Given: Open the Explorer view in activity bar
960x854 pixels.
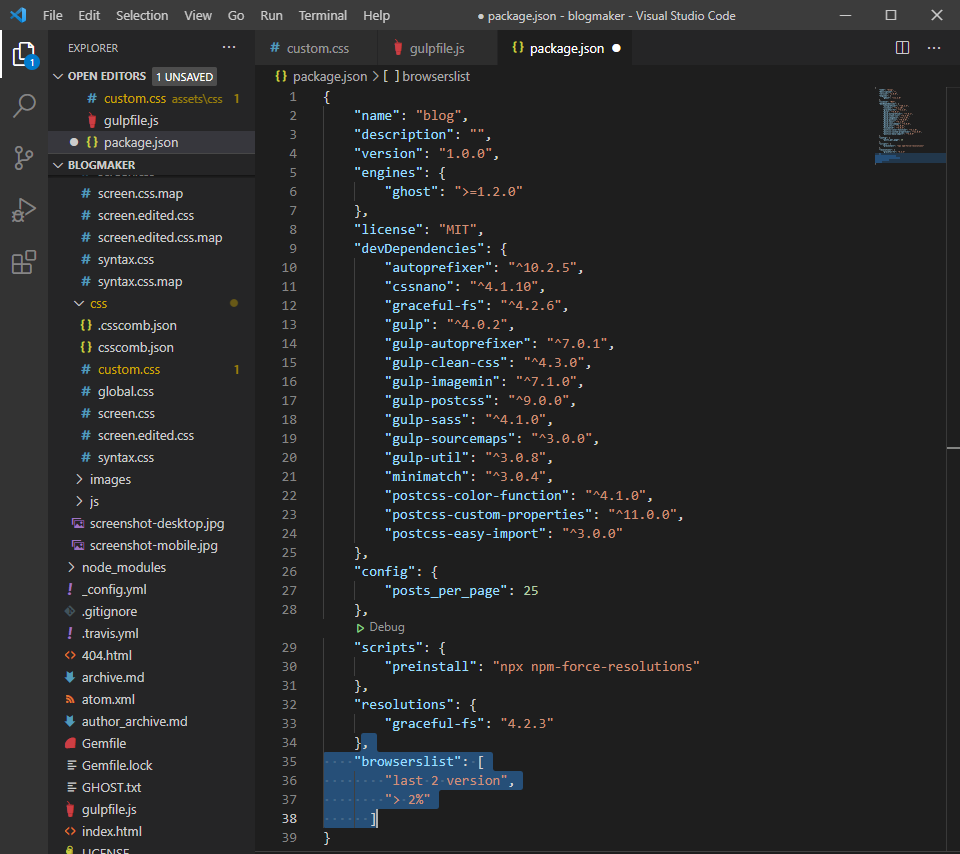Looking at the screenshot, I should (24, 54).
